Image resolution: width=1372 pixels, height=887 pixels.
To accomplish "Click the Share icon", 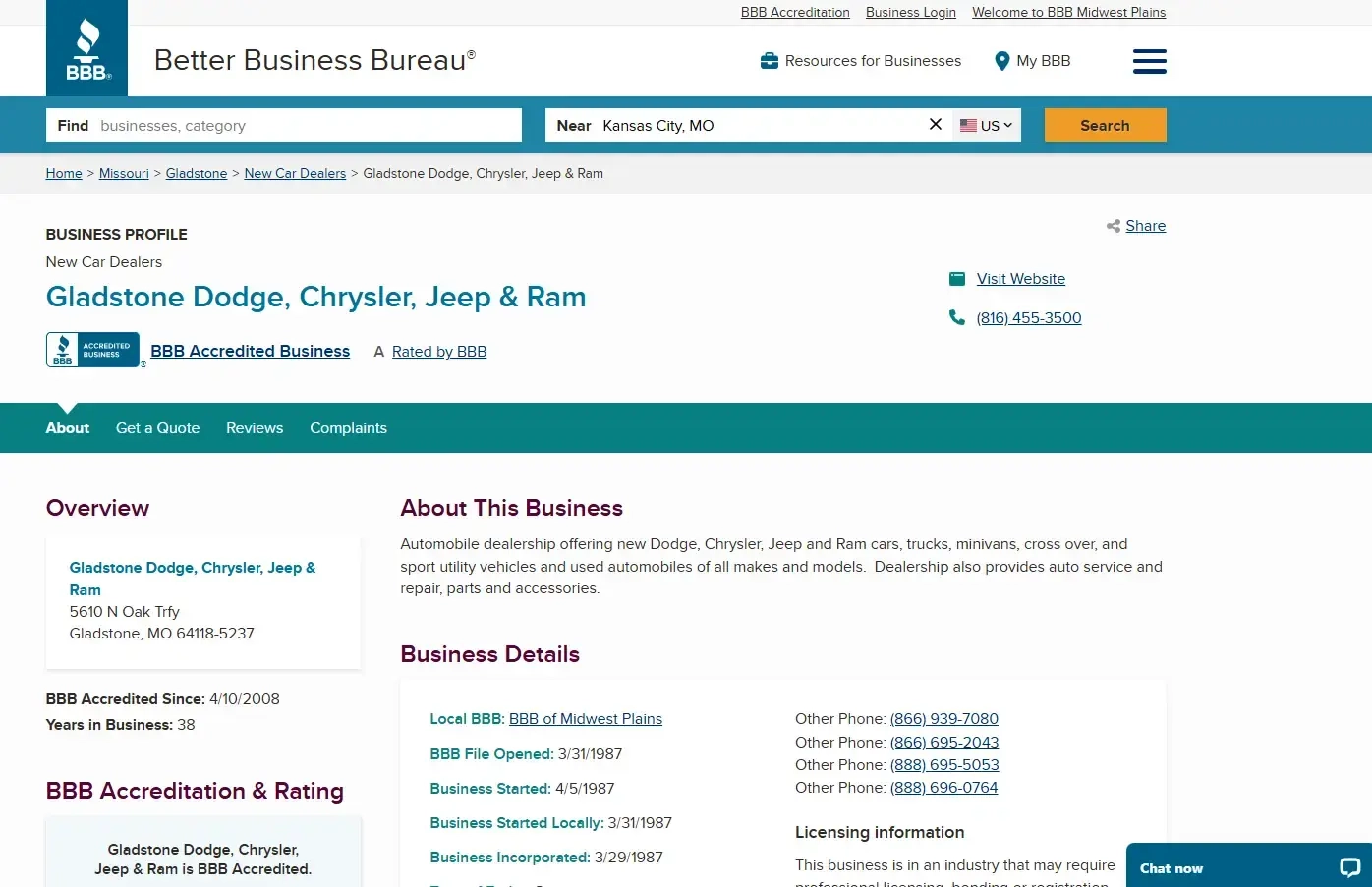I will pyautogui.click(x=1113, y=226).
